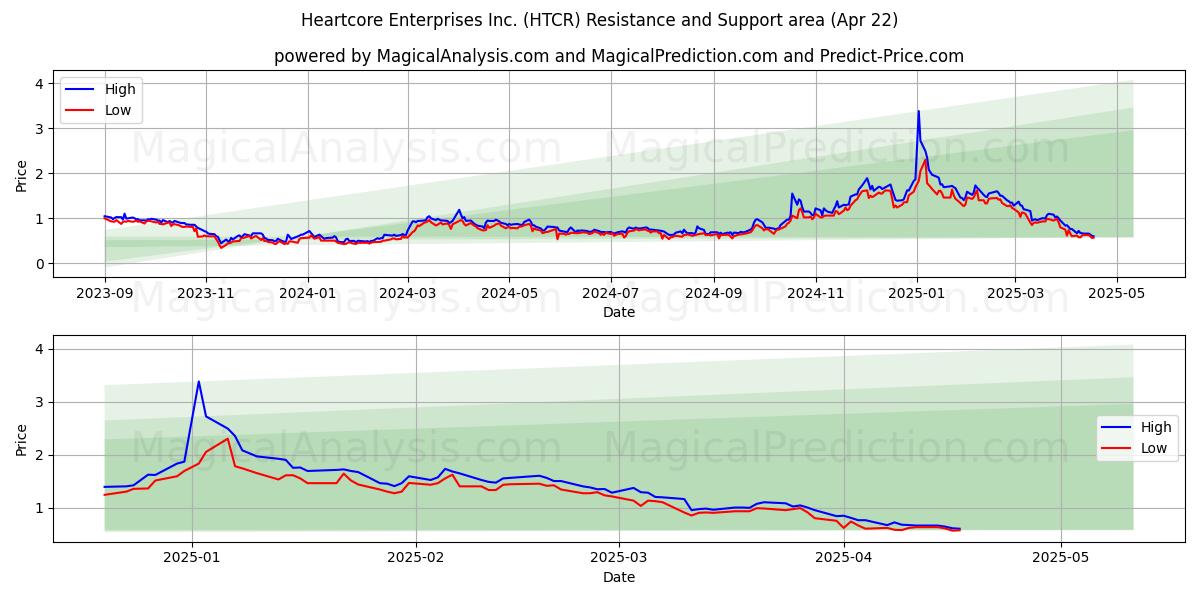This screenshot has height=600, width=1200.
Task: Click the 'Price' y-axis title of top chart
Action: pyautogui.click(x=22, y=175)
